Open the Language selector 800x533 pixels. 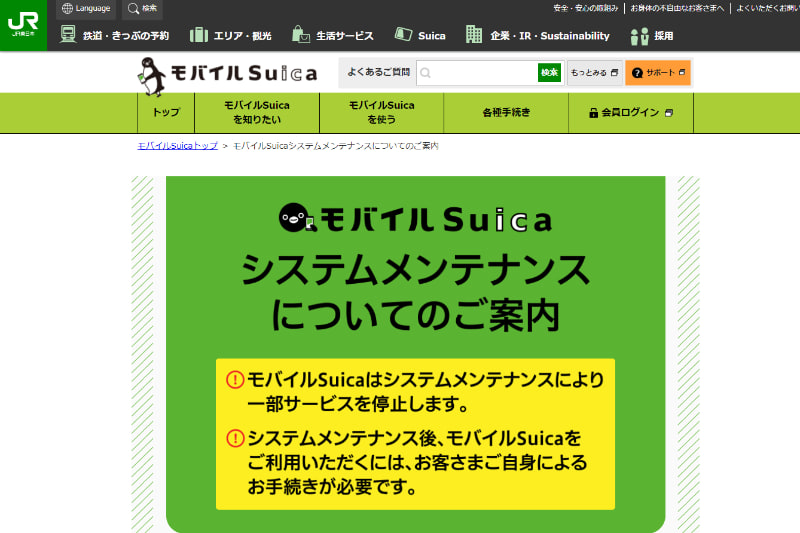[x=86, y=9]
